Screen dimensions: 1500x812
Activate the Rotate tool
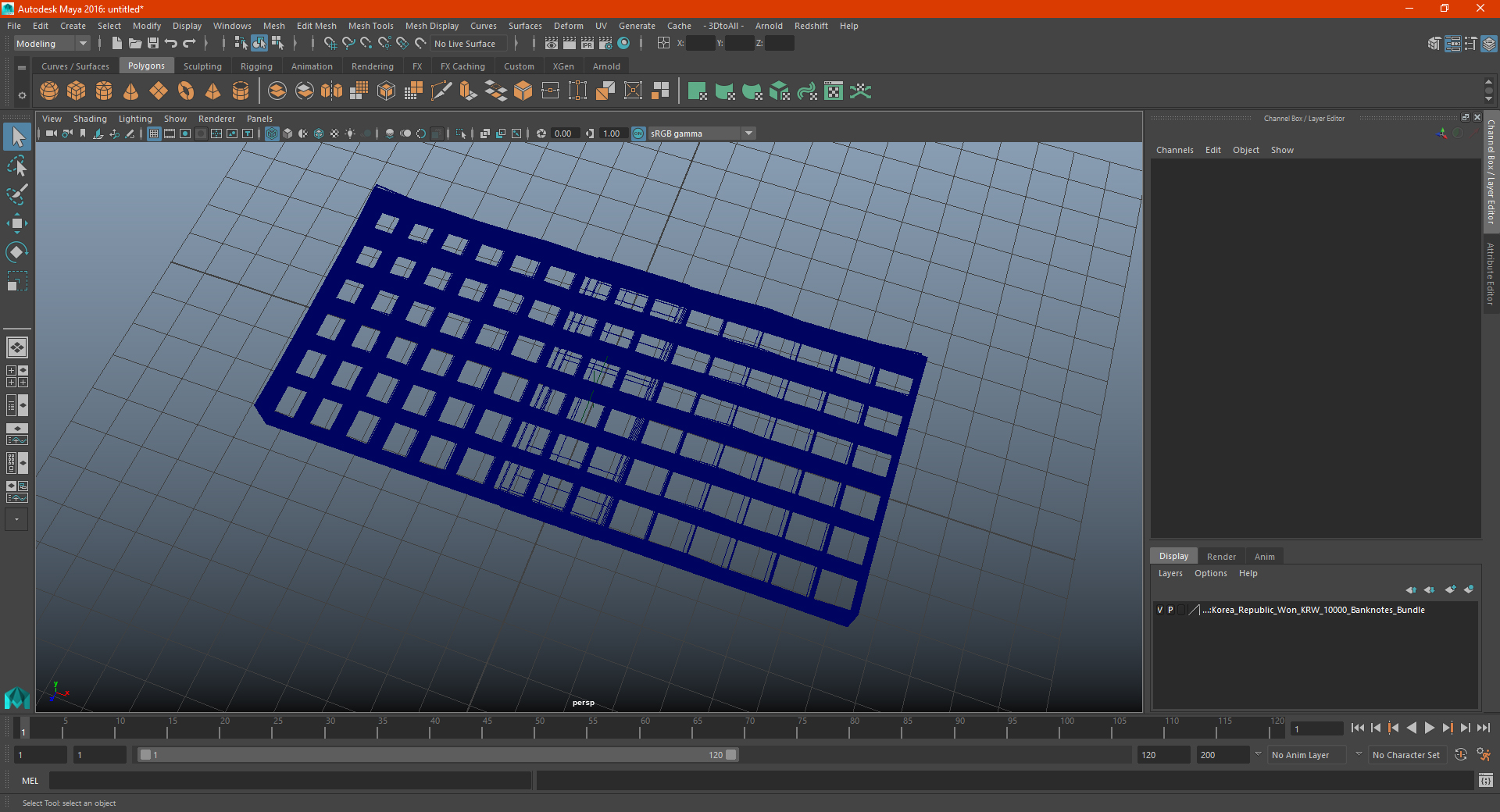pyautogui.click(x=16, y=252)
